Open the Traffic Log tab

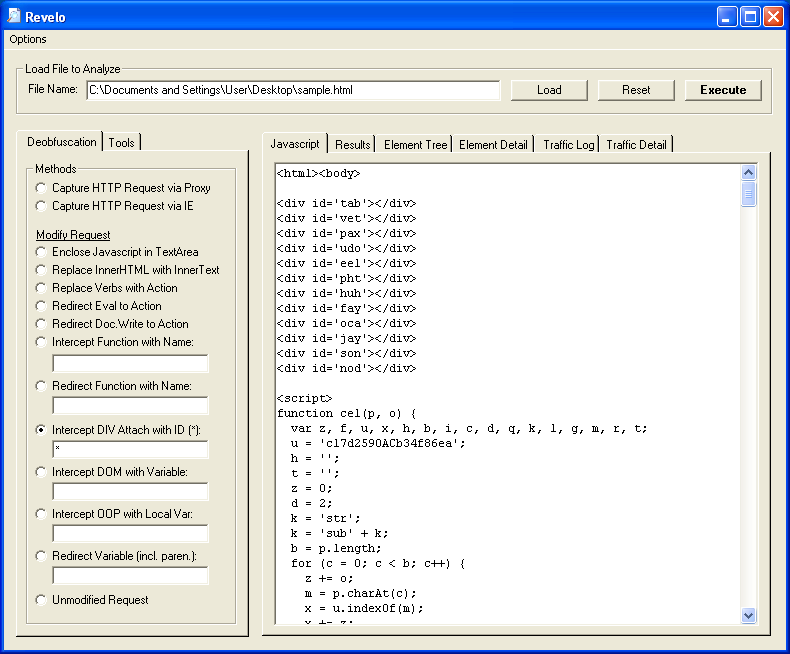click(x=568, y=145)
